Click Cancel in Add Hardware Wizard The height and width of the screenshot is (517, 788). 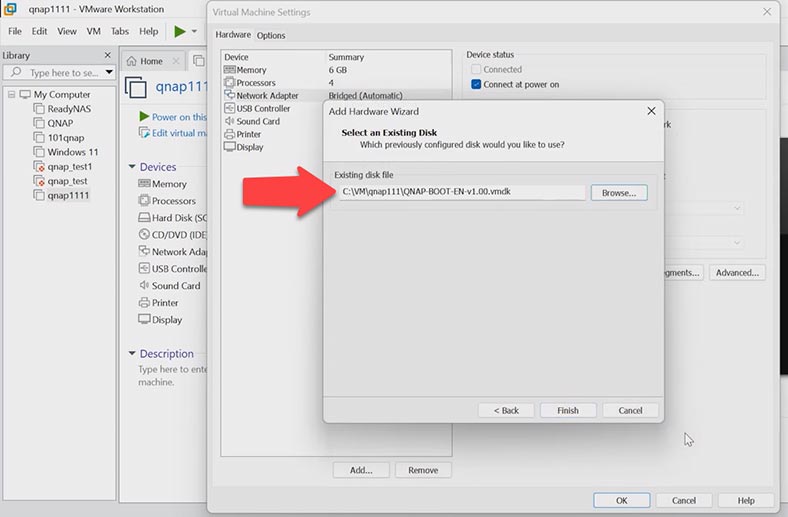(x=630, y=410)
